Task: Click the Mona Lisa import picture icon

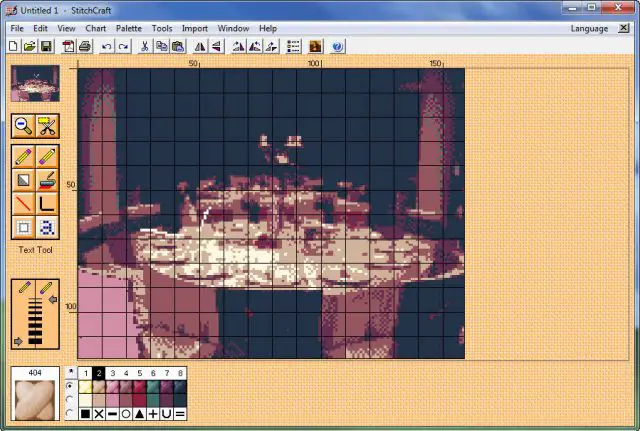Action: (x=315, y=47)
